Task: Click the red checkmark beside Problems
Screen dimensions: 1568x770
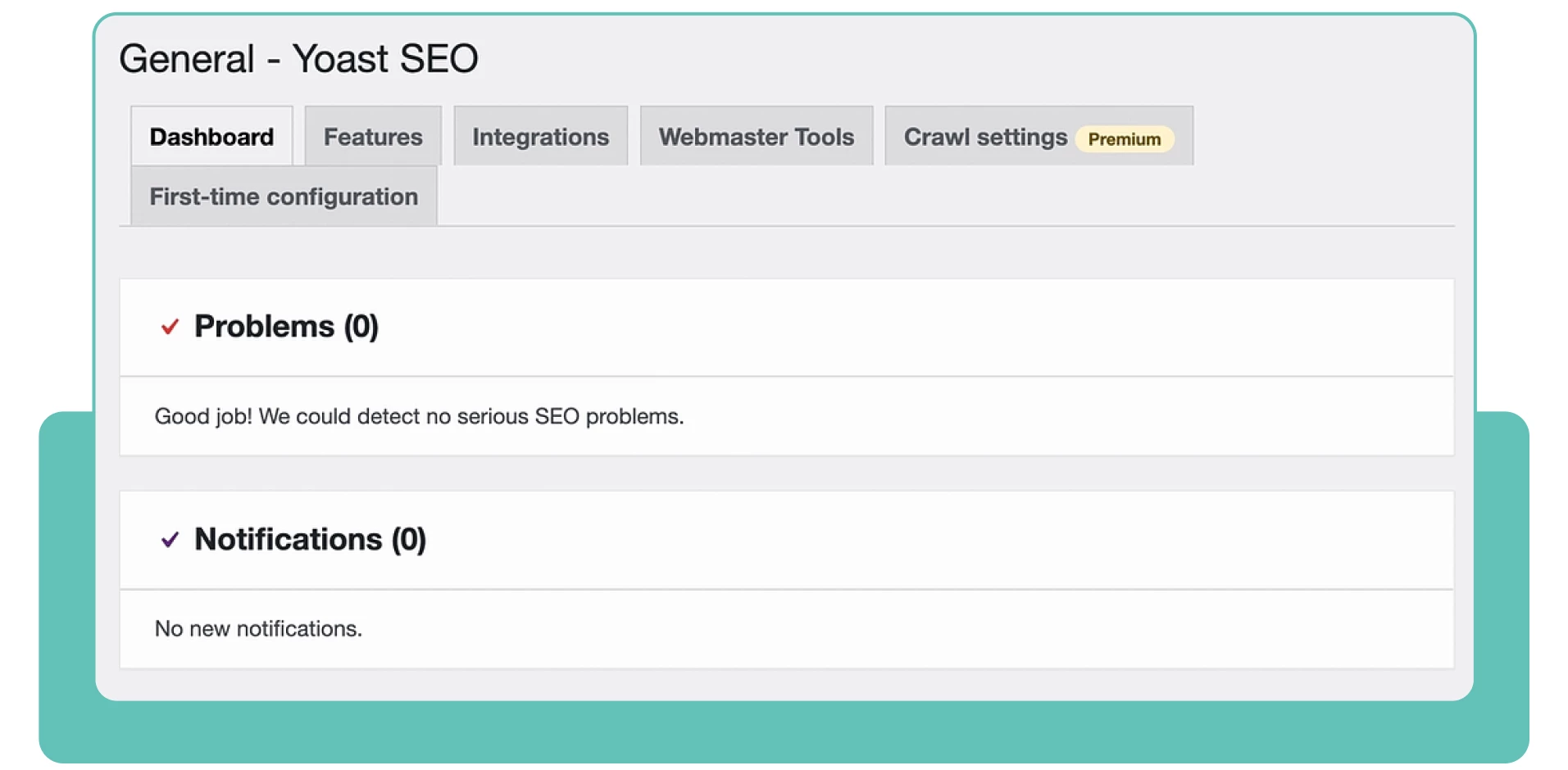Action: tap(170, 327)
